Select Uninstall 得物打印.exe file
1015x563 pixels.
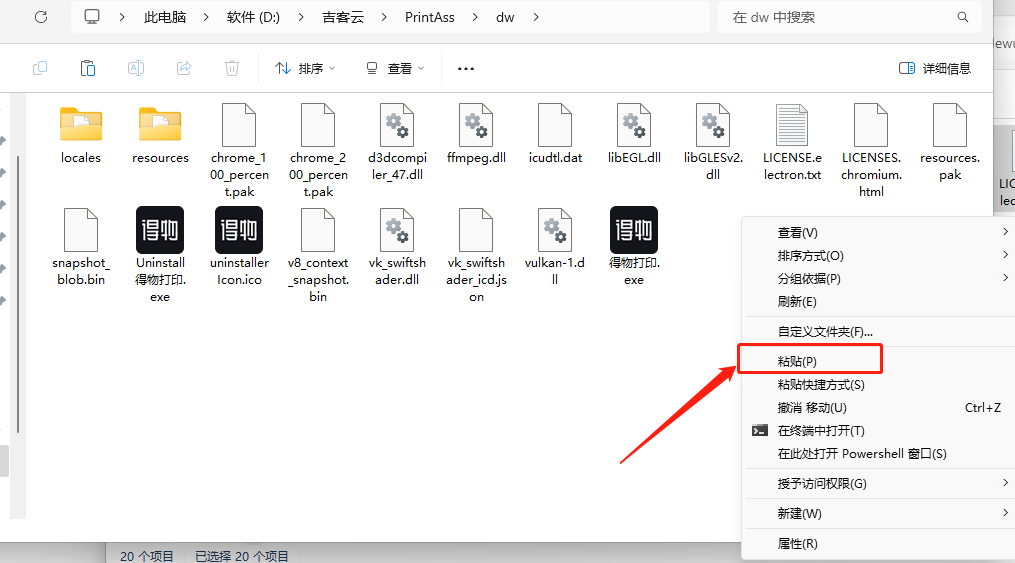[160, 256]
